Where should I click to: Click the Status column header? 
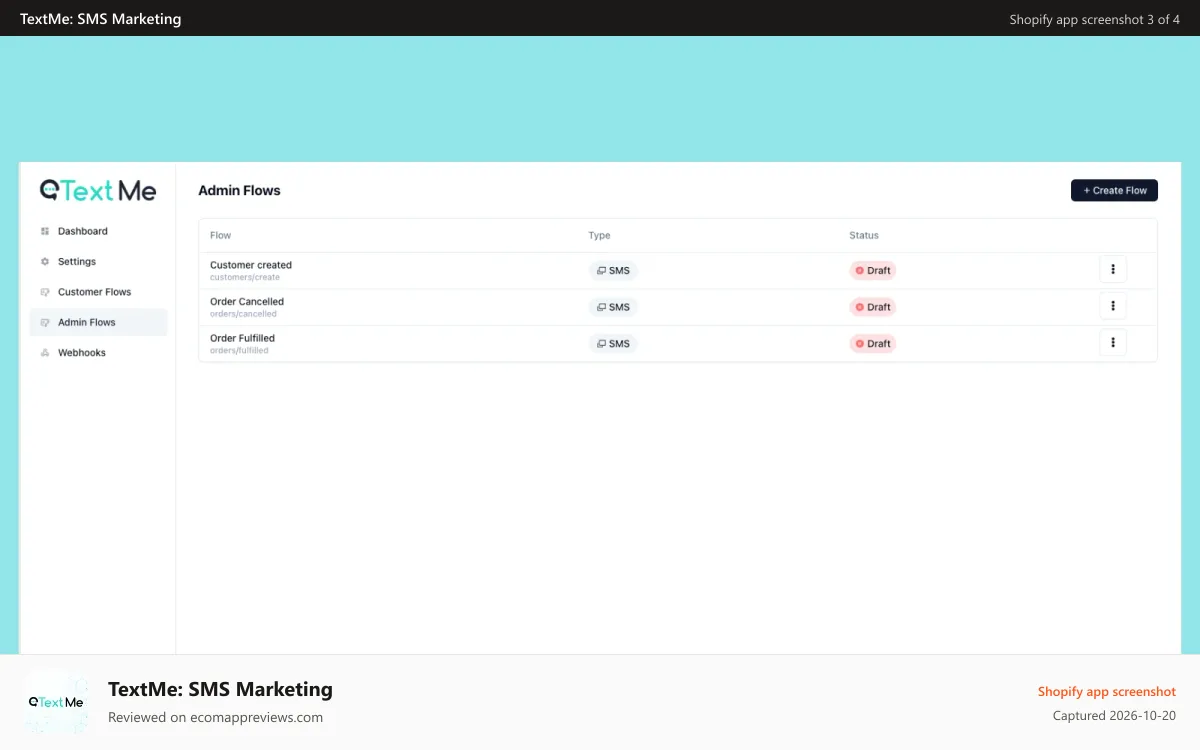pyautogui.click(x=864, y=236)
